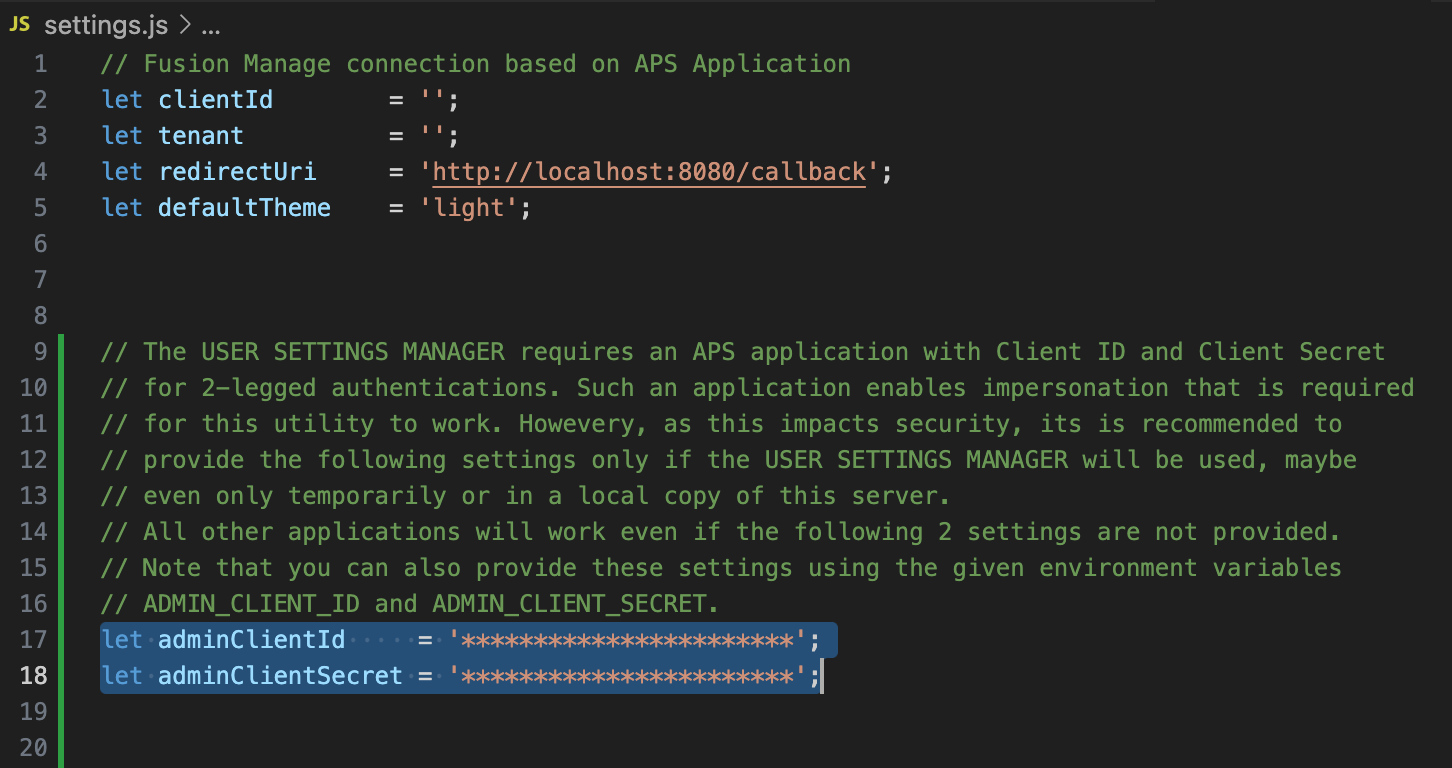The image size is (1452, 768).
Task: Click the masked adminClientSecret value string
Action: [x=627, y=676]
